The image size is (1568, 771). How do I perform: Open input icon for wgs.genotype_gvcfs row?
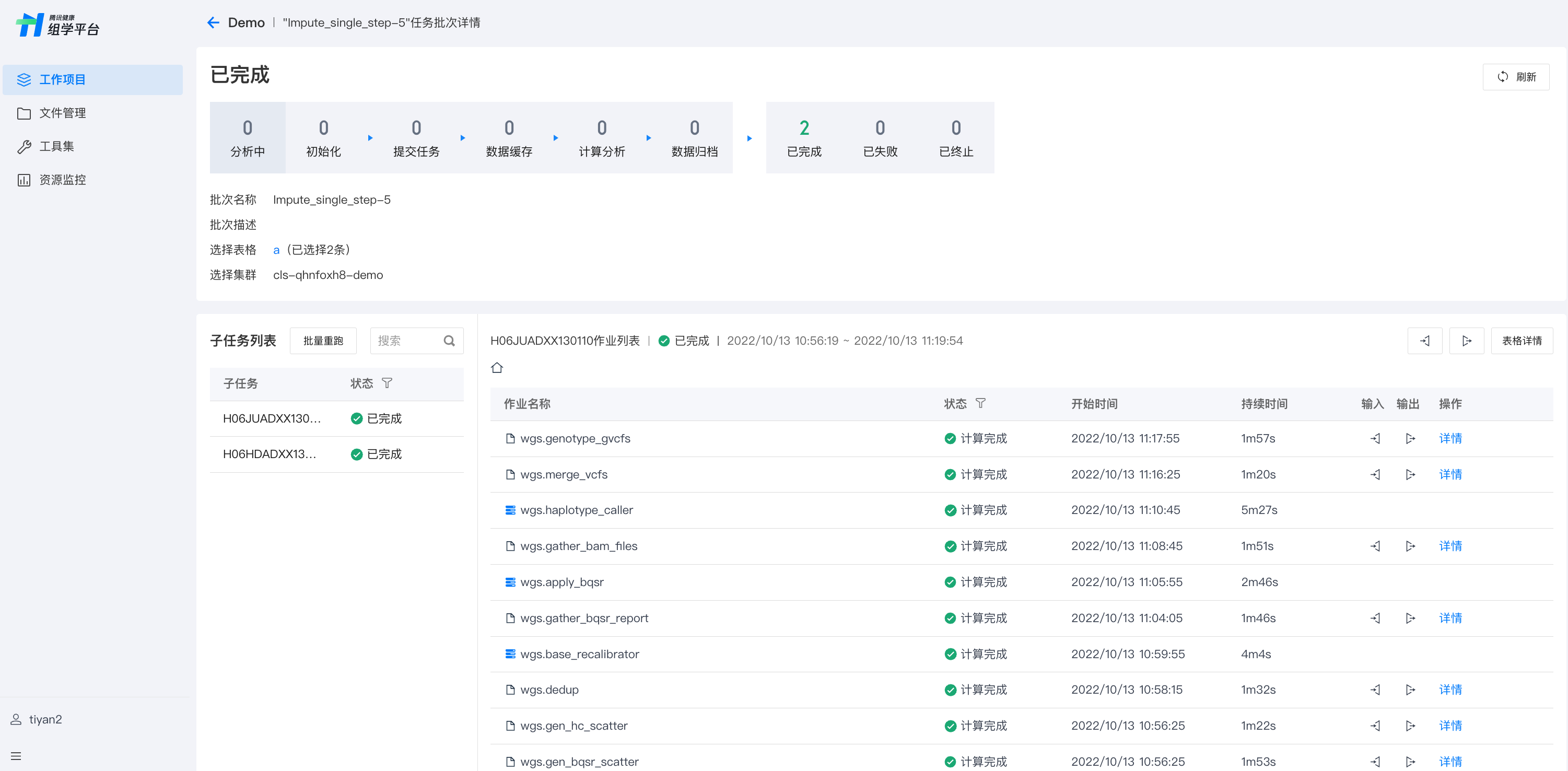pyautogui.click(x=1375, y=439)
